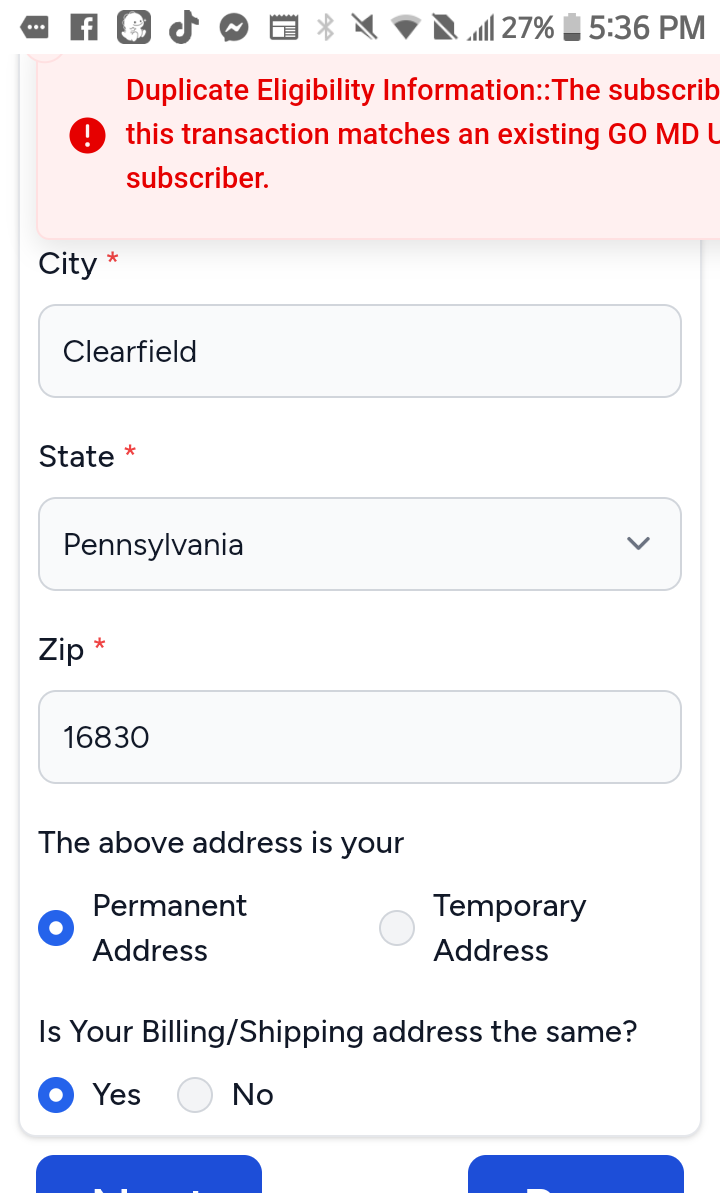The image size is (720, 1193).
Task: Choose Yes for same billing/shipping address
Action: tap(56, 1095)
